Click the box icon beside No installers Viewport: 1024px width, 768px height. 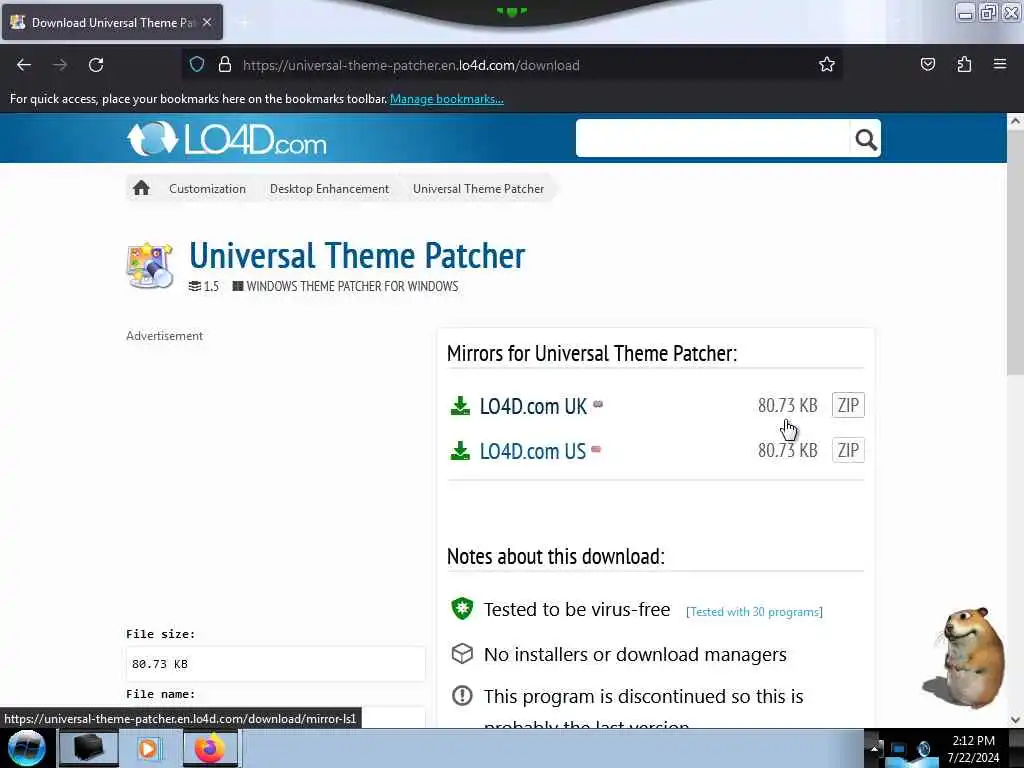pos(462,654)
